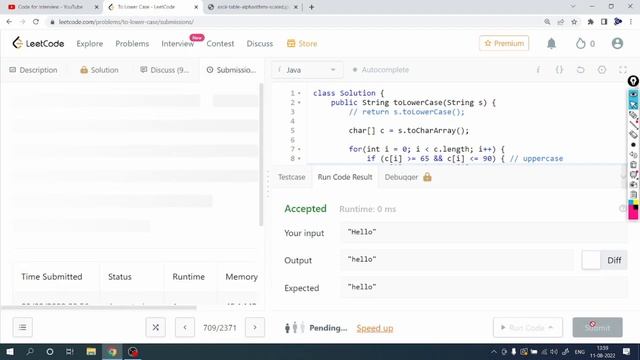
Task: Click the share page icon
Action: (561, 22)
